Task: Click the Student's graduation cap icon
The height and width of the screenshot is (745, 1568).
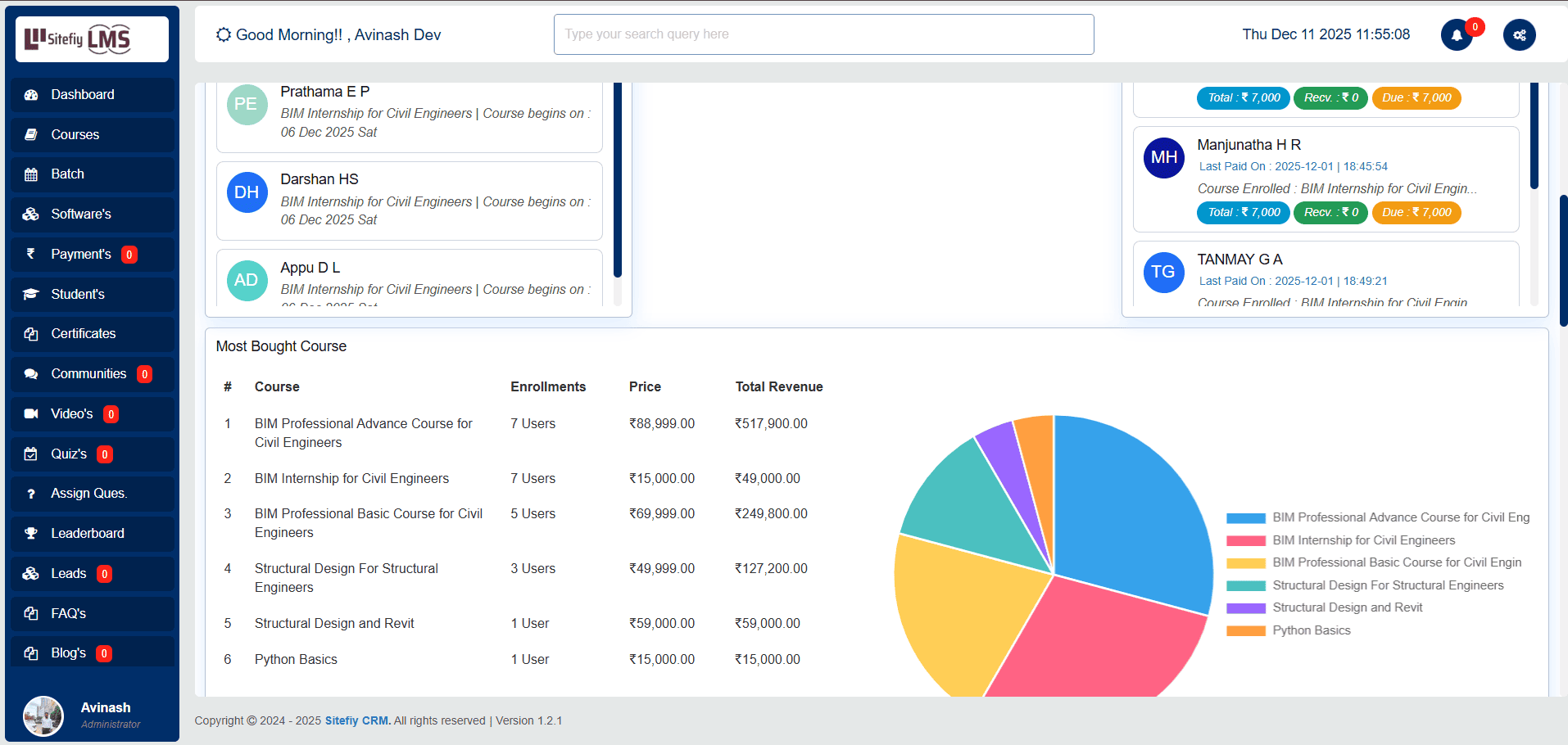Action: click(31, 295)
